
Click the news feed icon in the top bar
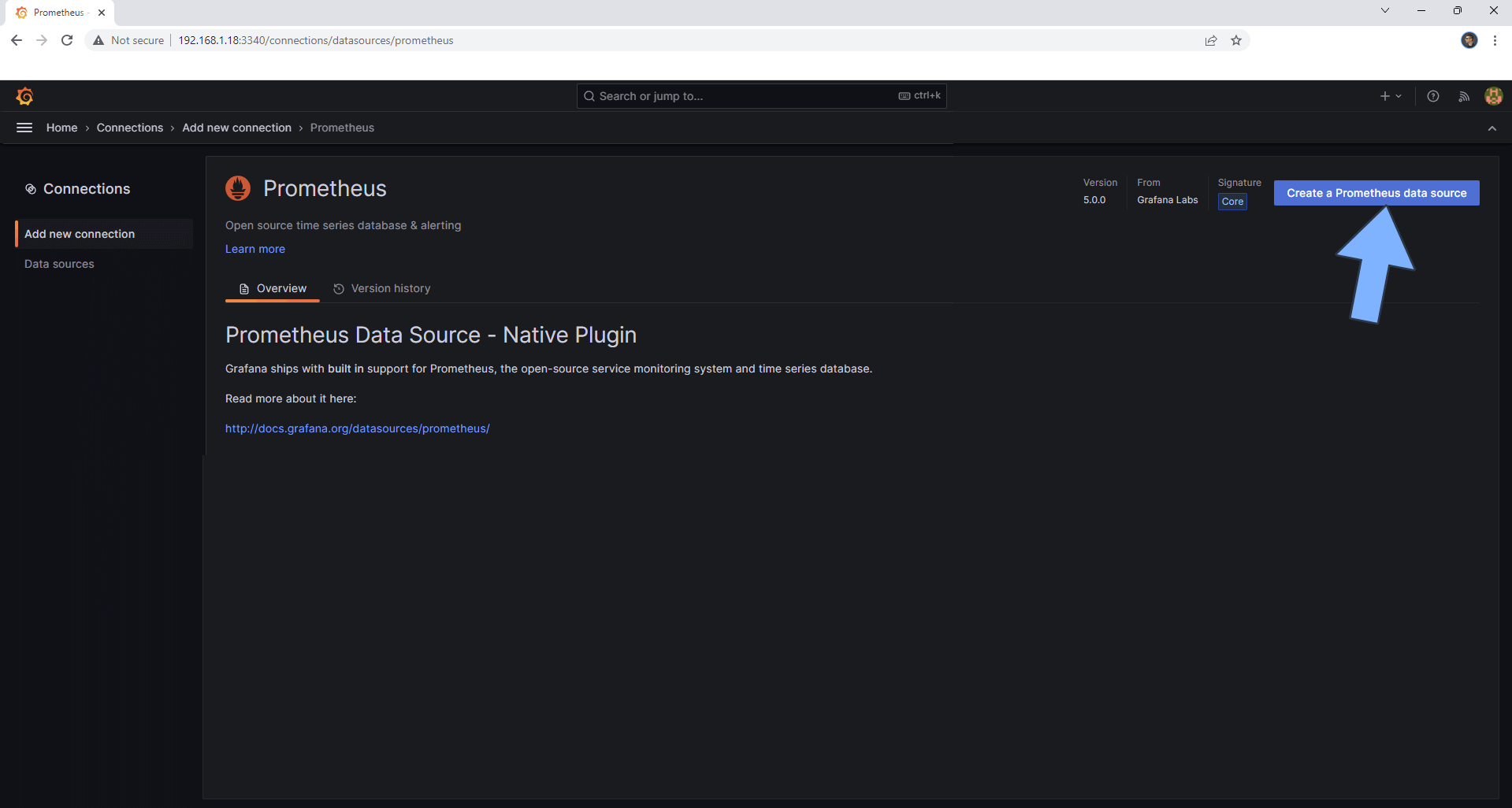click(x=1463, y=95)
